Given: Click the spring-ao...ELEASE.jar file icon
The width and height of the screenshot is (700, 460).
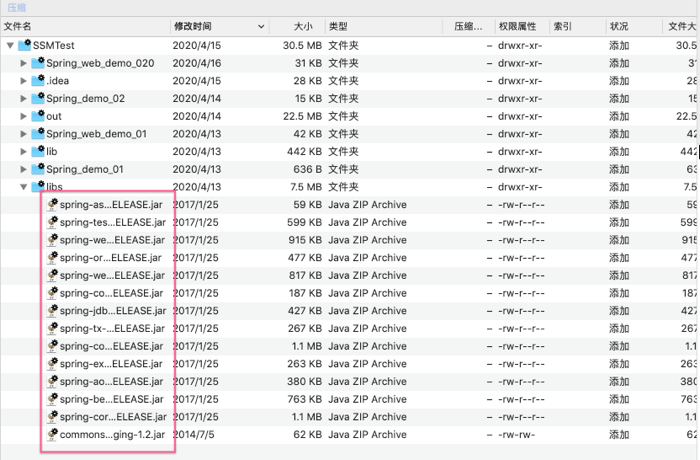Looking at the screenshot, I should [53, 381].
